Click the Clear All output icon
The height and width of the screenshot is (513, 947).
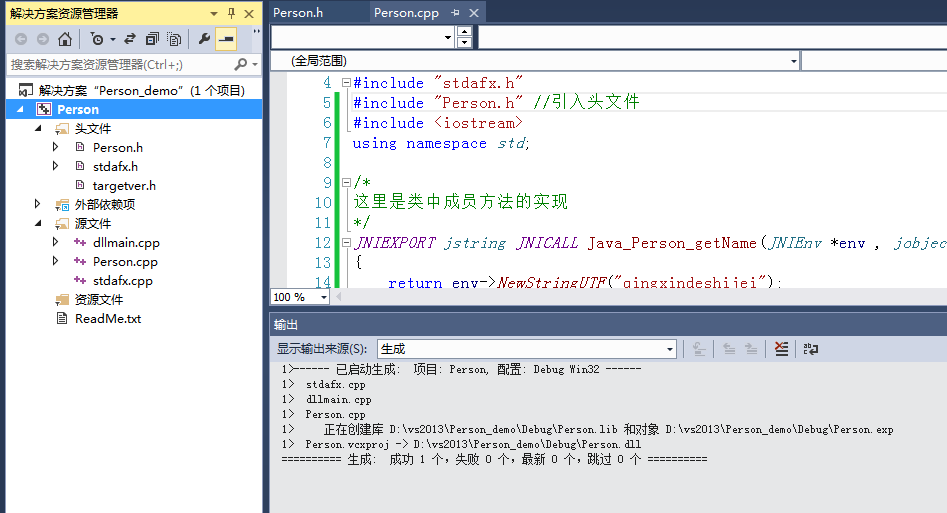click(x=782, y=349)
